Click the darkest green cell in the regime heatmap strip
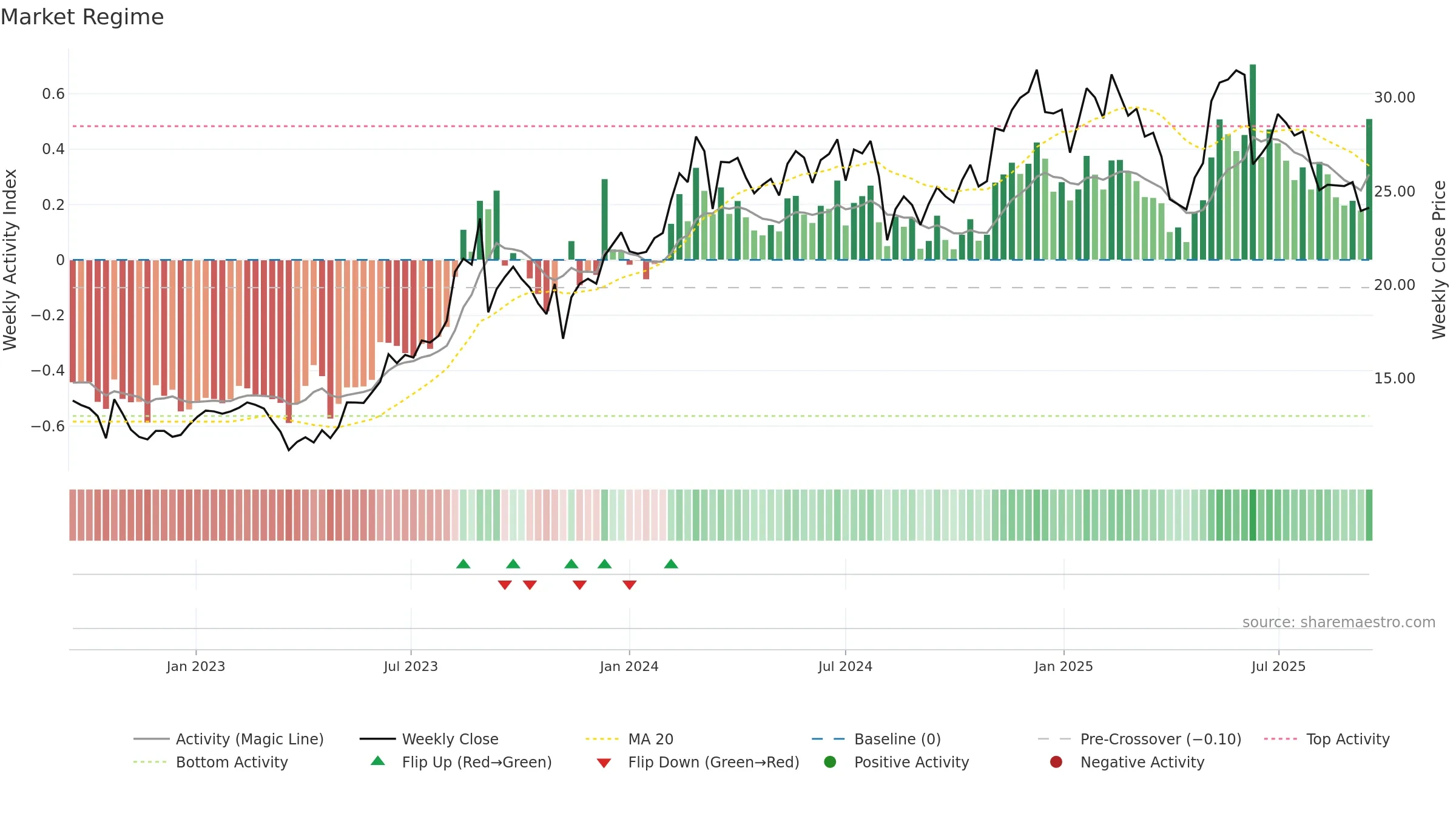The width and height of the screenshot is (1456, 819). 1253,515
